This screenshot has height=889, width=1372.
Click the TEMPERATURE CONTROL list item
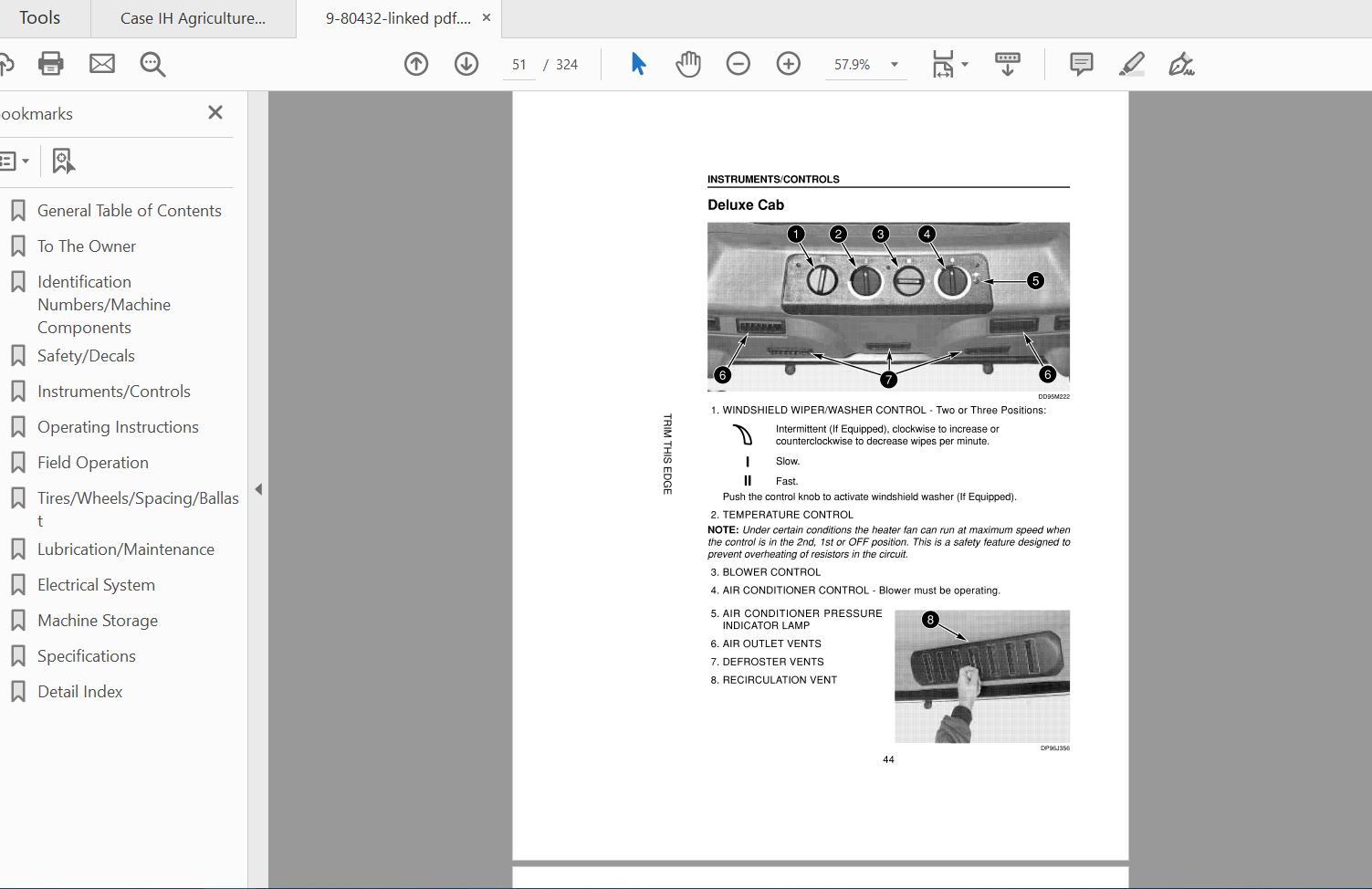[781, 515]
